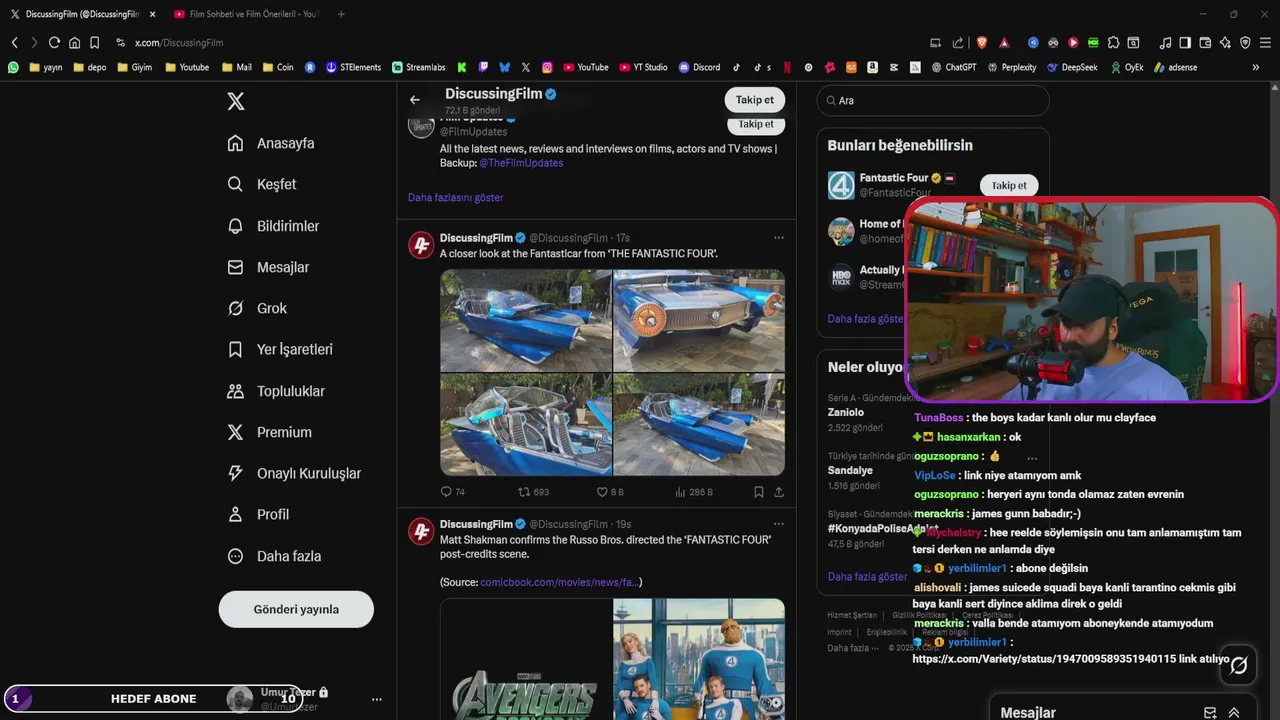This screenshot has height=720, width=1280.
Task: Compose new message in the Mesajlar drawer
Action: [1210, 713]
